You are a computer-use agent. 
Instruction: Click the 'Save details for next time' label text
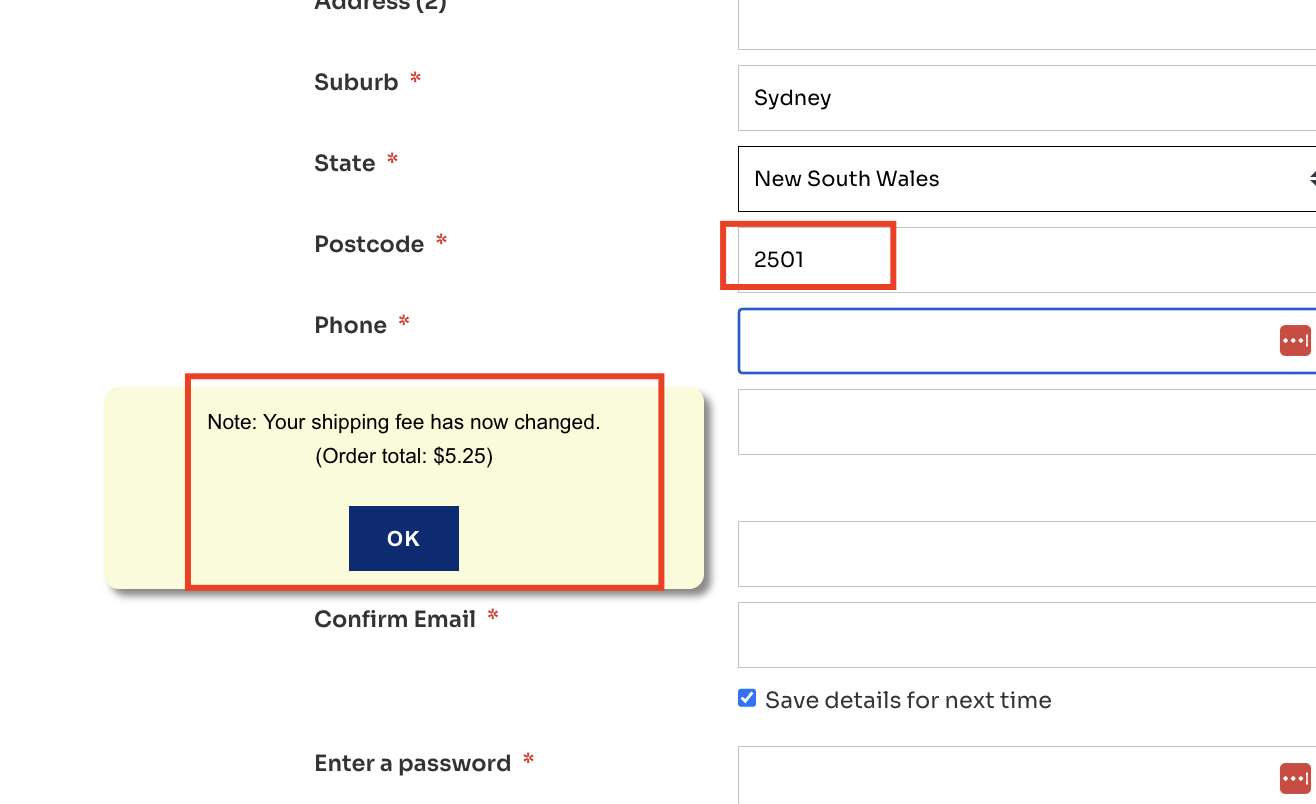pyautogui.click(x=908, y=700)
